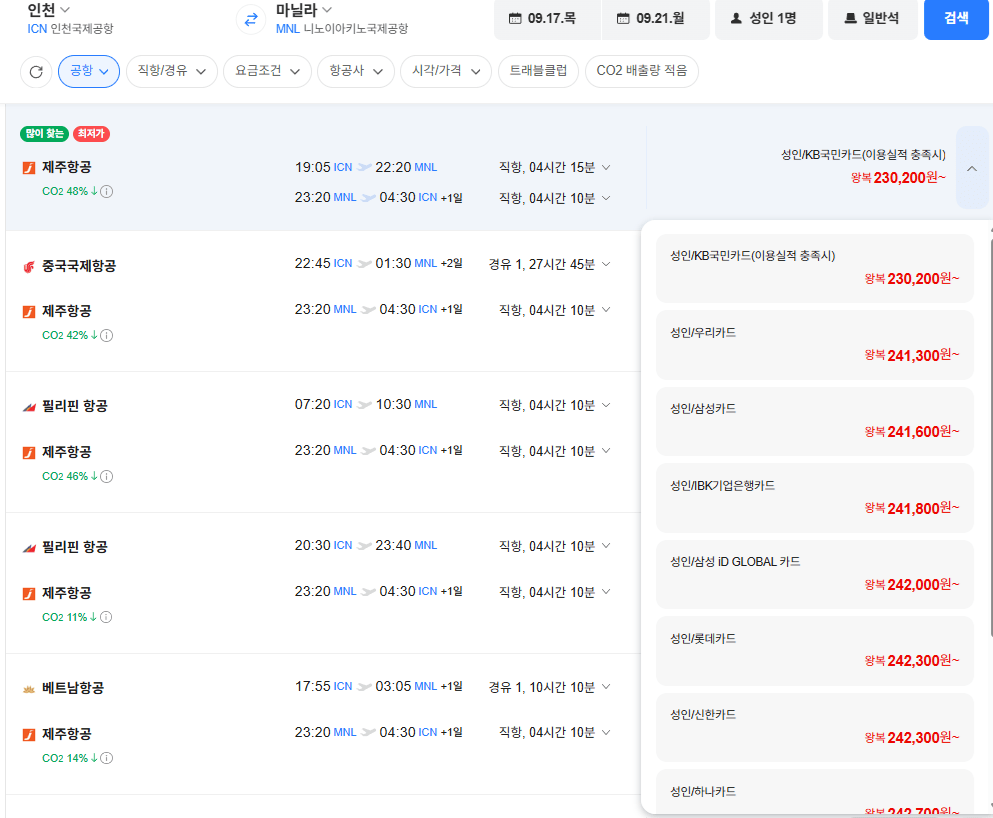Click the Jeju Air logo in the first result
The width and height of the screenshot is (993, 818).
click(x=29, y=168)
